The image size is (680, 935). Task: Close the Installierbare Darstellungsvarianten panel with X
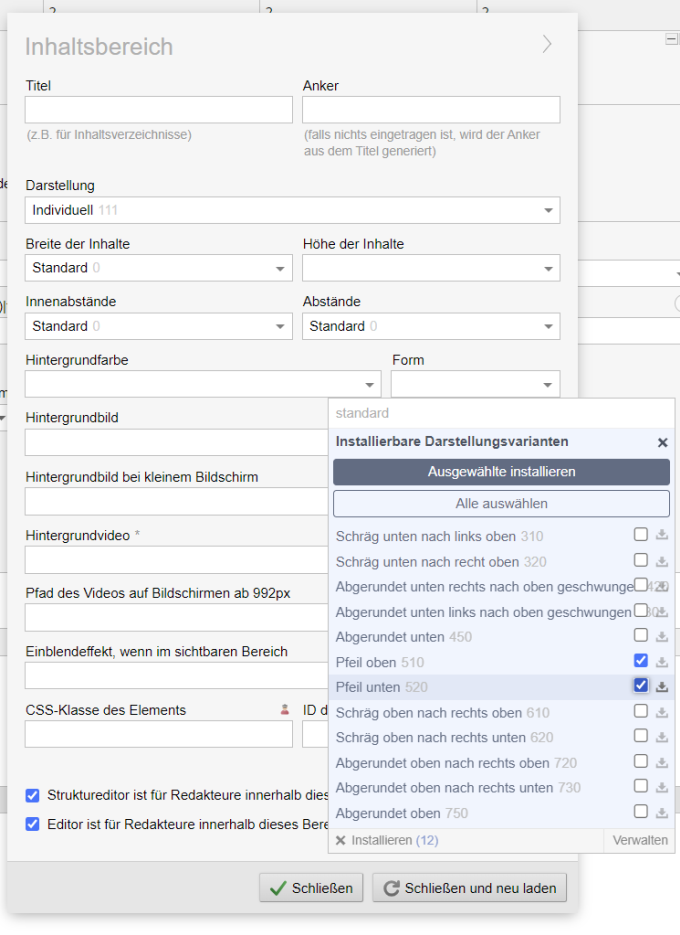pyautogui.click(x=662, y=442)
